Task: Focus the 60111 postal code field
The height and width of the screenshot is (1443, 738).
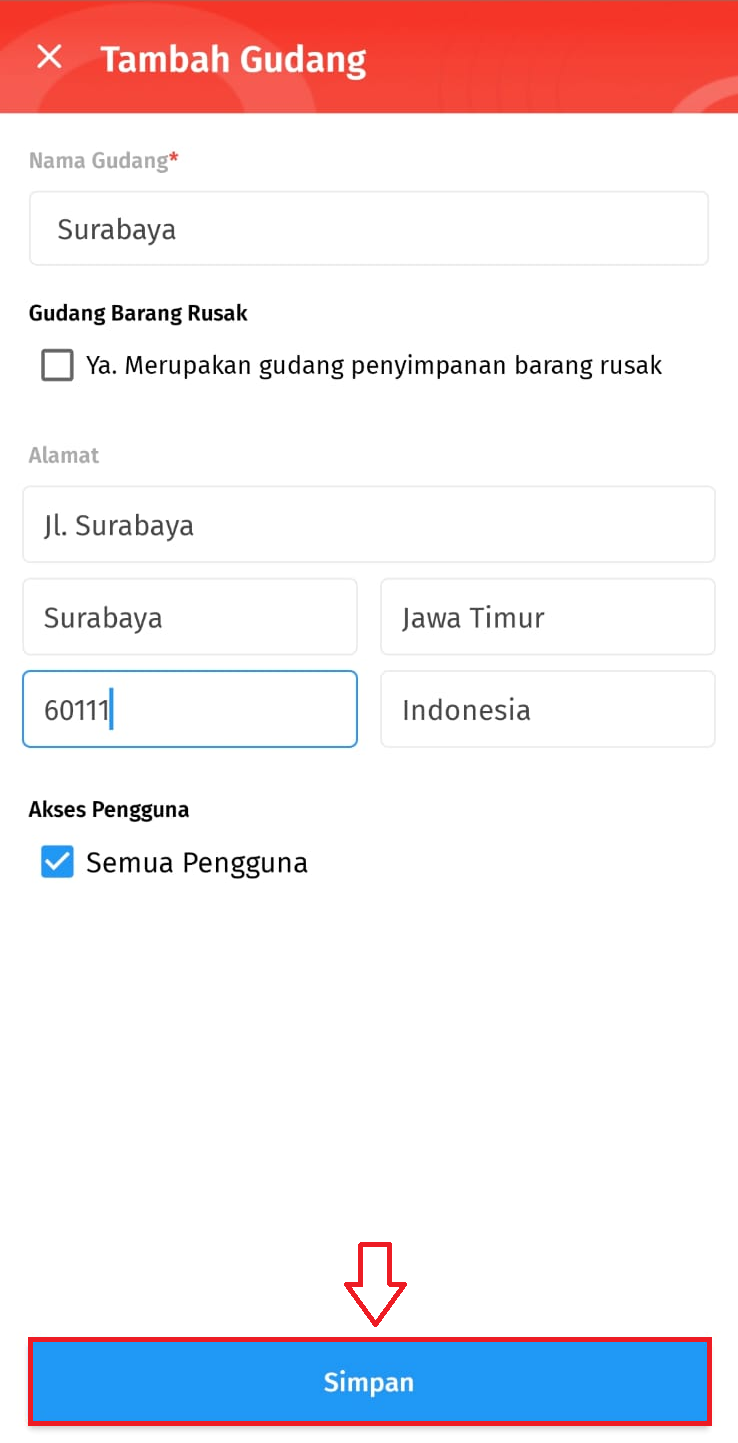Action: click(x=190, y=709)
